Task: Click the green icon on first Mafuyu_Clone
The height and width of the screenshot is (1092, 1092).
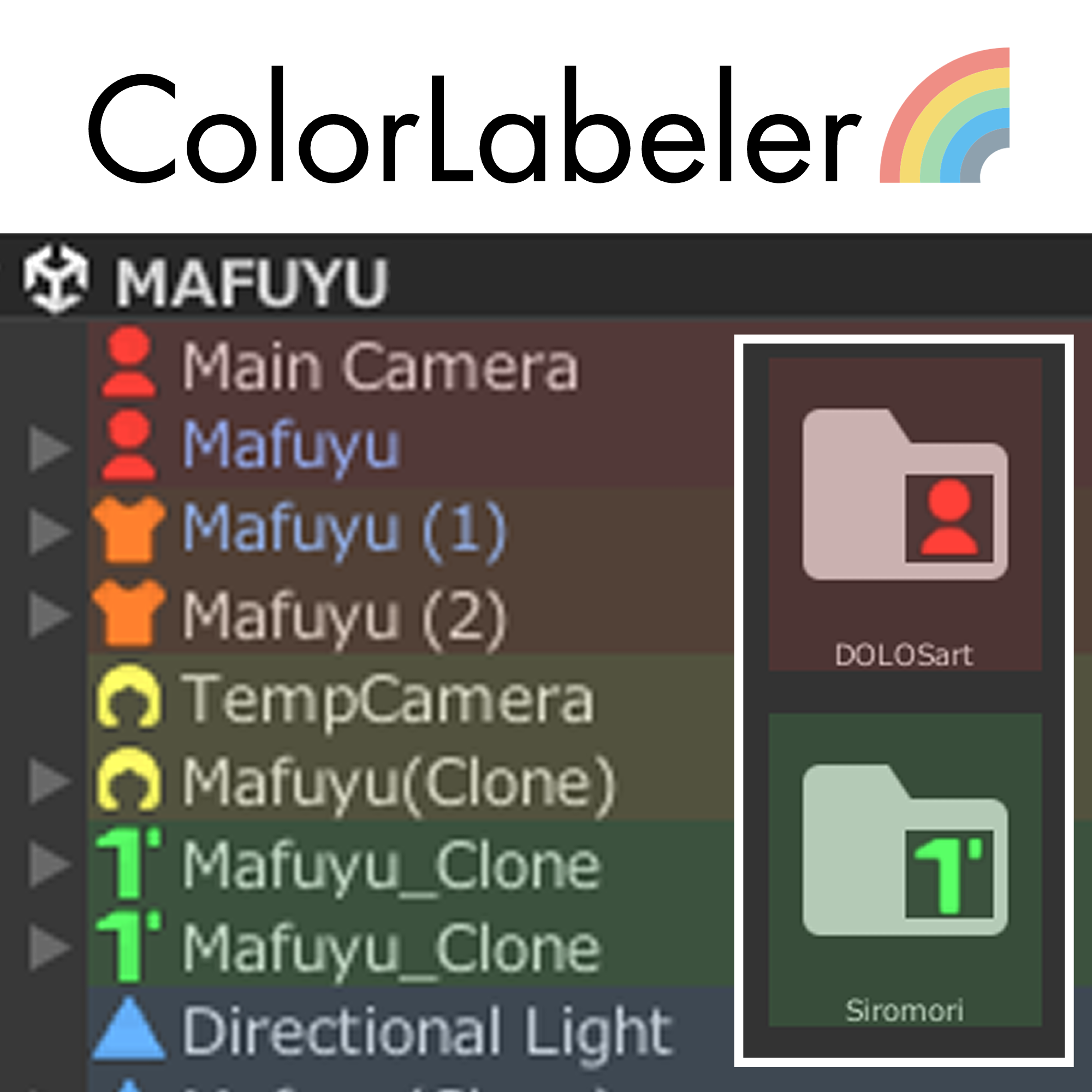Action: pos(129,864)
